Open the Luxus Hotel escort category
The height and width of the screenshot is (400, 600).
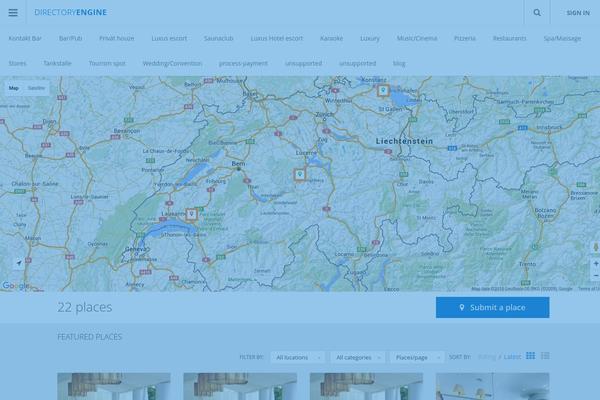(277, 38)
